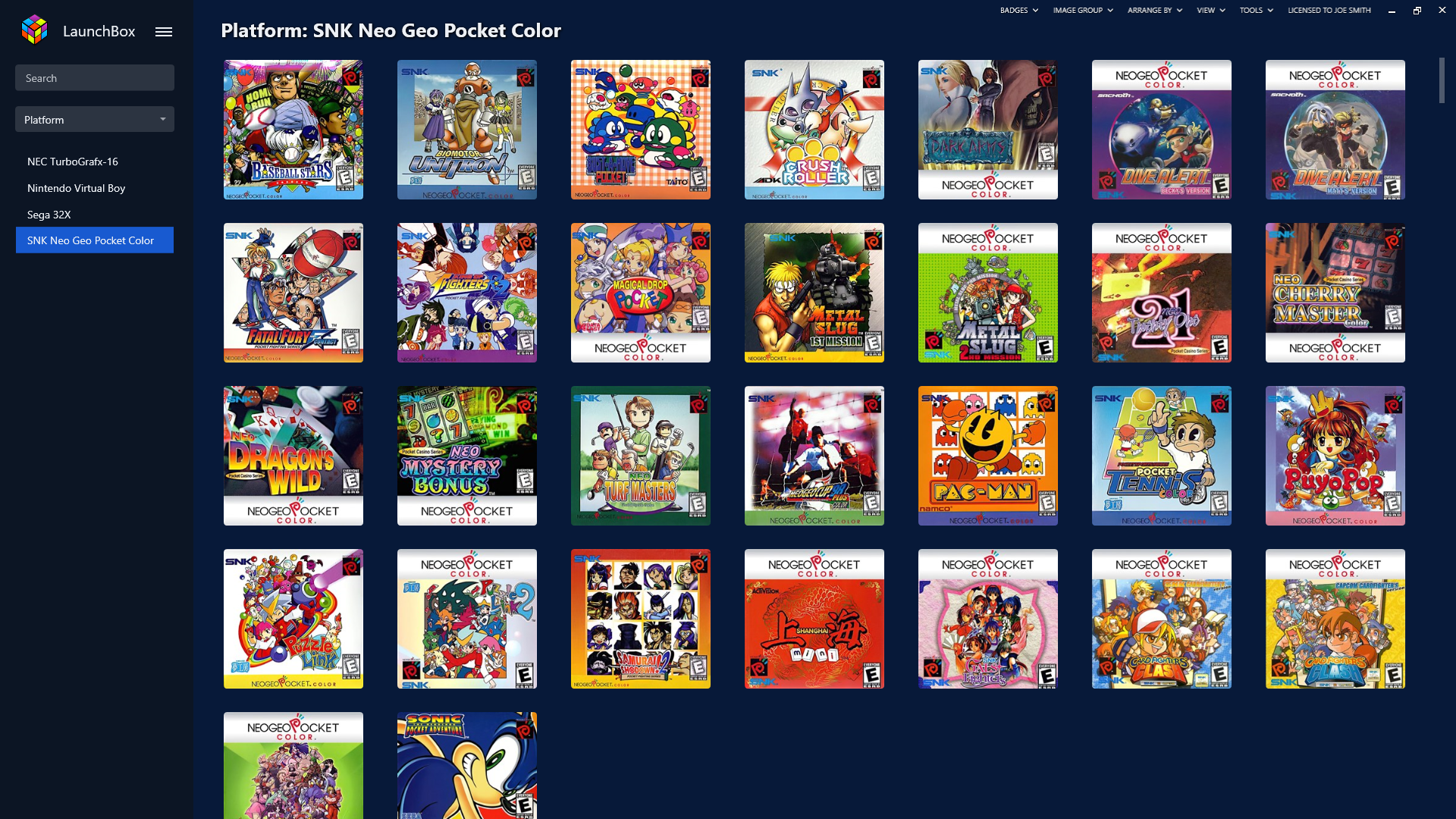Screen dimensions: 1456x819
Task: Open the Puyo Pop game cover
Action: [1335, 456]
